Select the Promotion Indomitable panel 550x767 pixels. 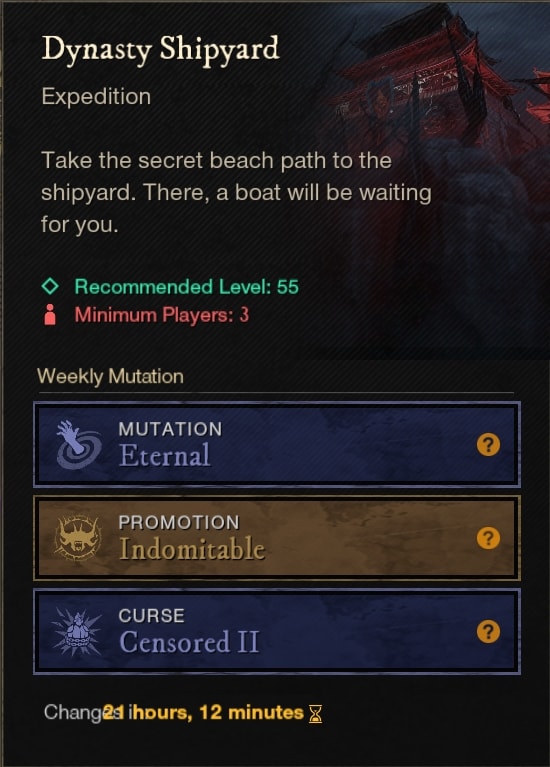click(x=277, y=538)
